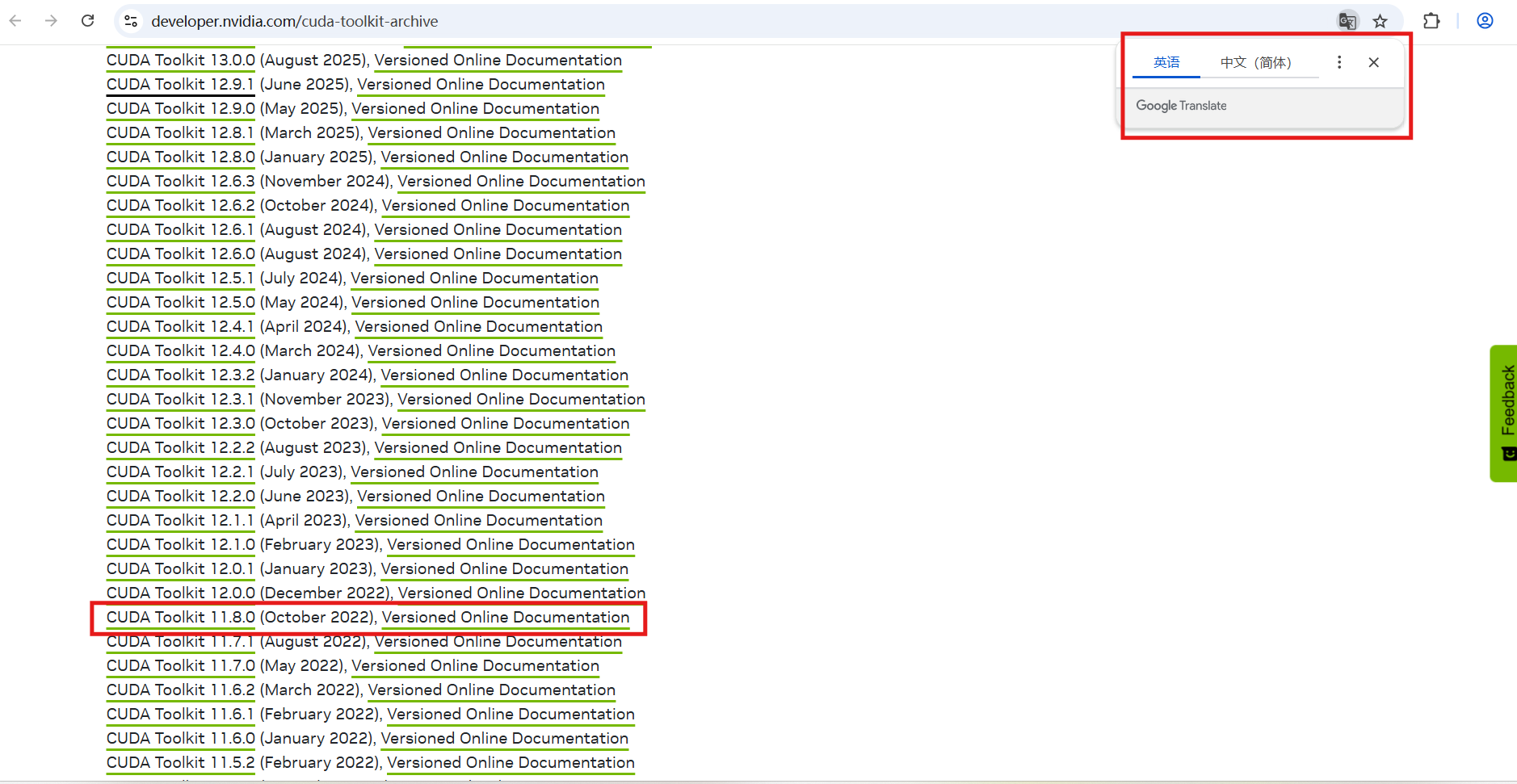Image resolution: width=1517 pixels, height=784 pixels.
Task: Open CUDA Toolkit 12.5.0 link
Action: point(181,302)
